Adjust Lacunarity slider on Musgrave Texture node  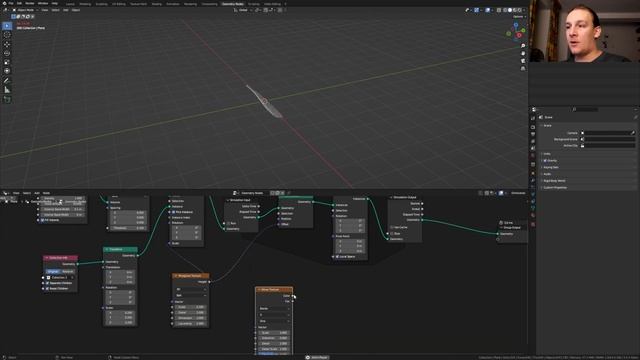tap(191, 323)
